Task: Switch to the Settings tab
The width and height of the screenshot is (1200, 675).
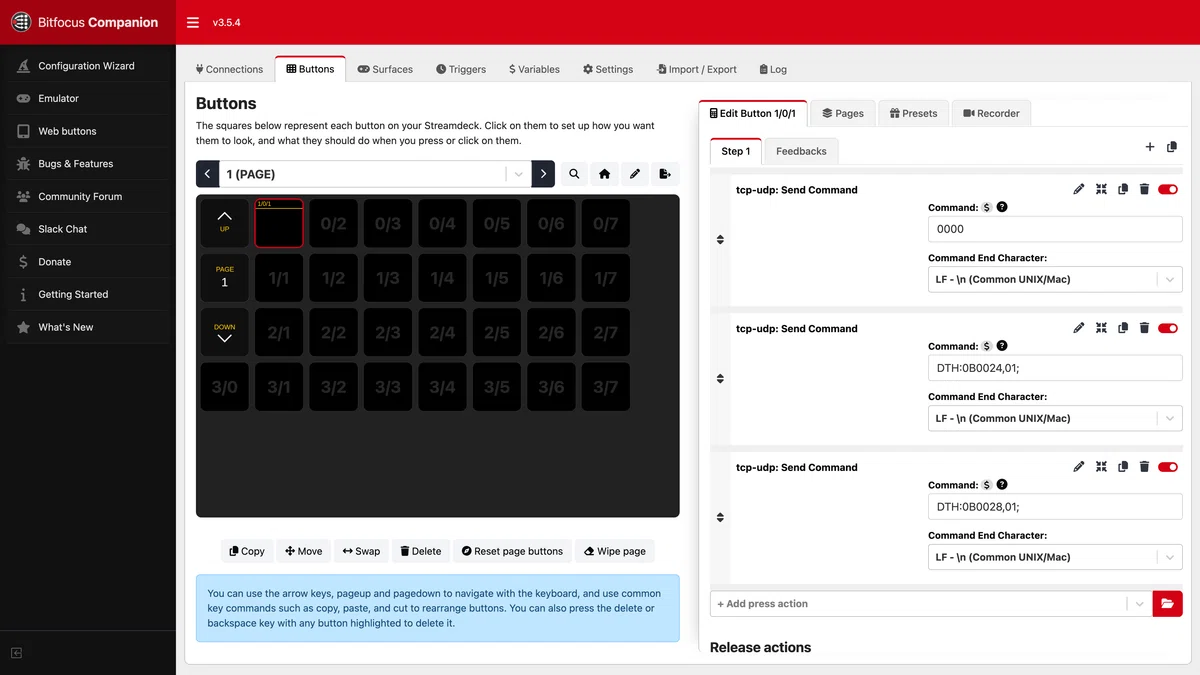Action: click(x=608, y=69)
